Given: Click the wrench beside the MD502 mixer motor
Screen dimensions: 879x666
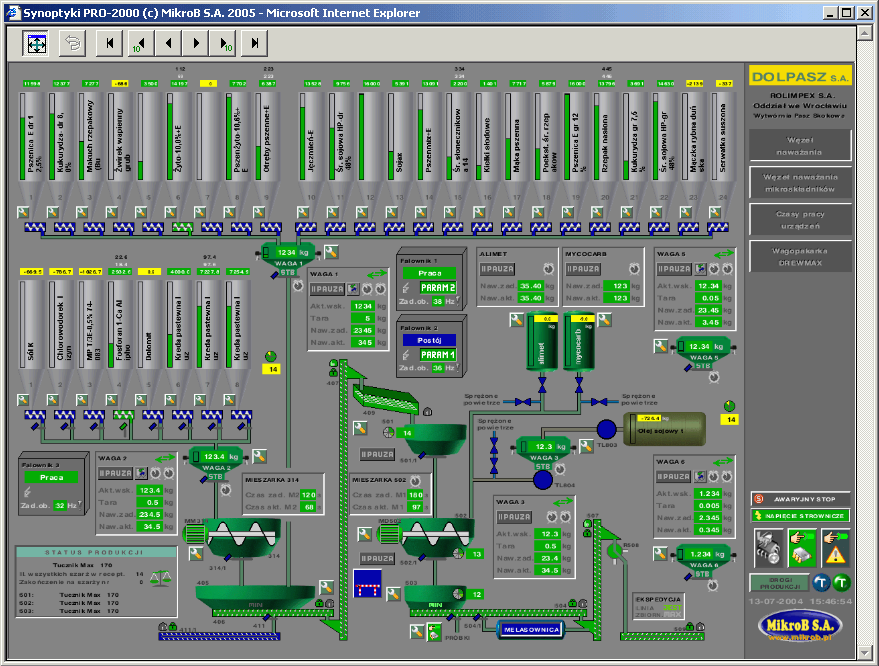Looking at the screenshot, I should [364, 534].
